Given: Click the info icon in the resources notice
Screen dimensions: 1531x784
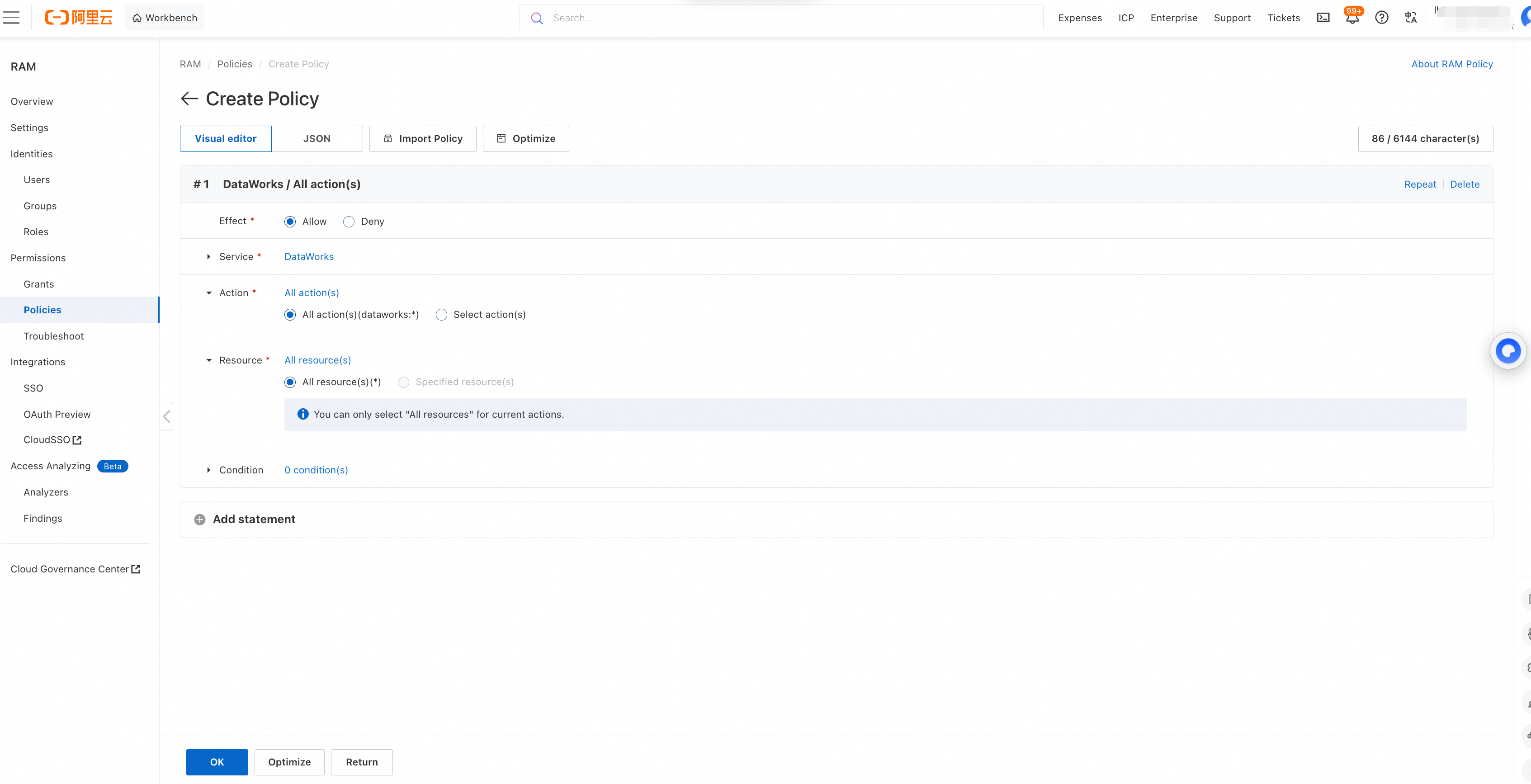Looking at the screenshot, I should pos(302,414).
